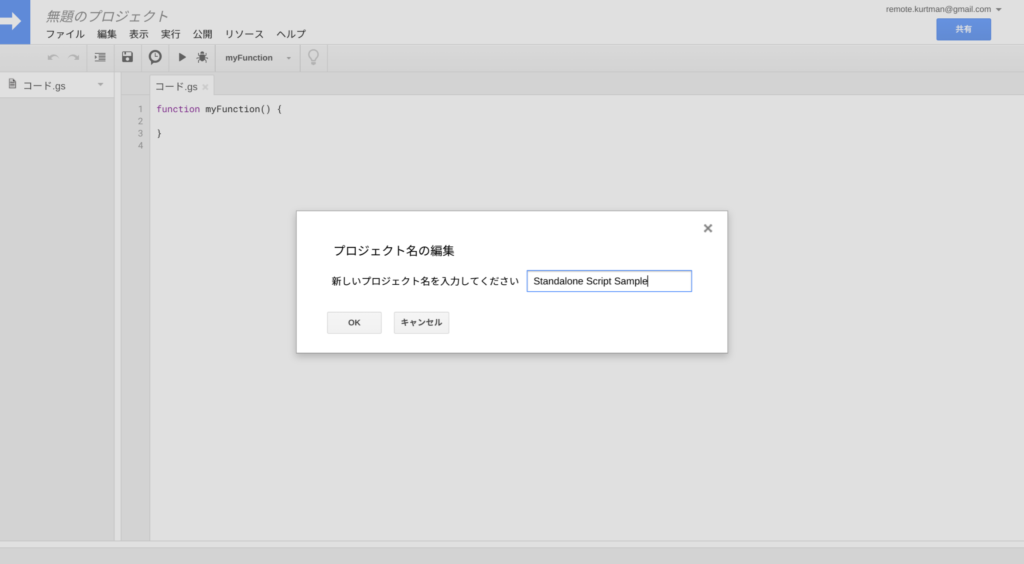The width and height of the screenshot is (1024, 564).
Task: Open the リソース menu
Action: tap(244, 34)
